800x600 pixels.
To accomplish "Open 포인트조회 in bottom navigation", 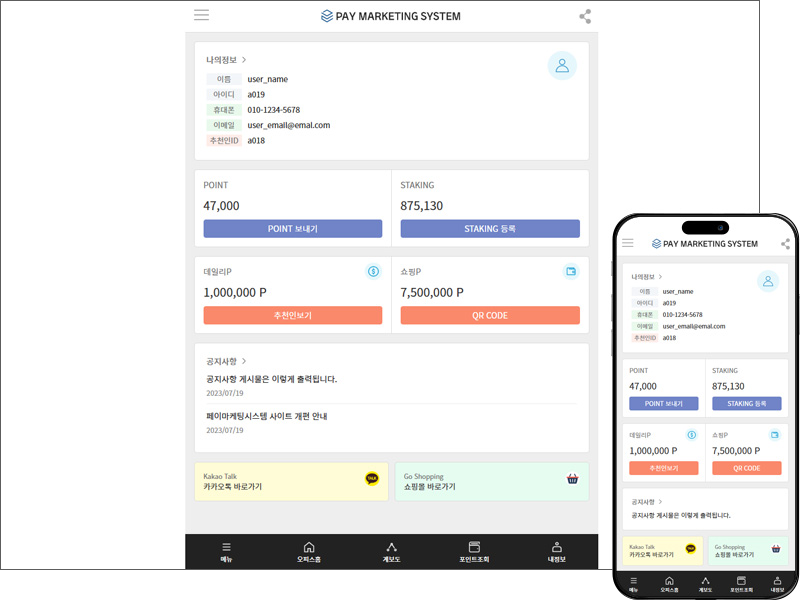I will point(474,552).
